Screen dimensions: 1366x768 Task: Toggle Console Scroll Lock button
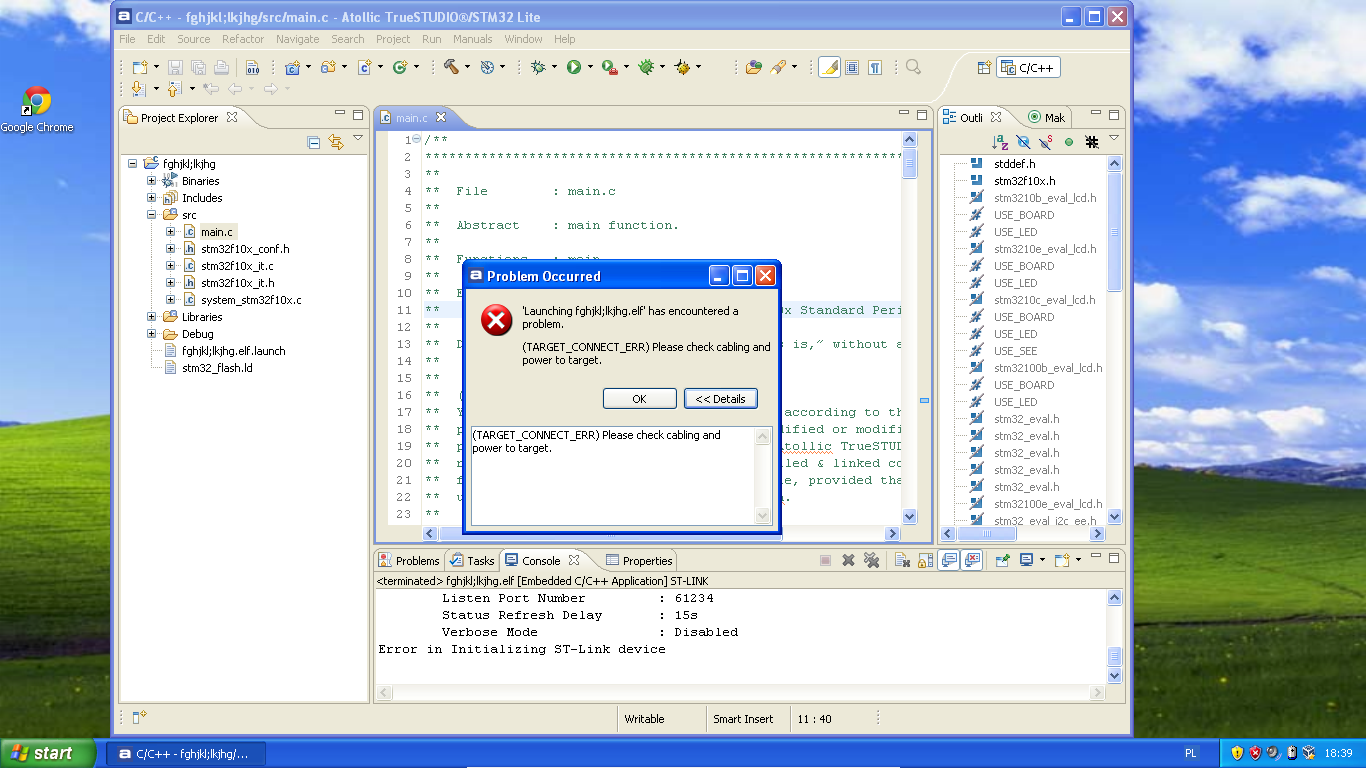tap(925, 561)
